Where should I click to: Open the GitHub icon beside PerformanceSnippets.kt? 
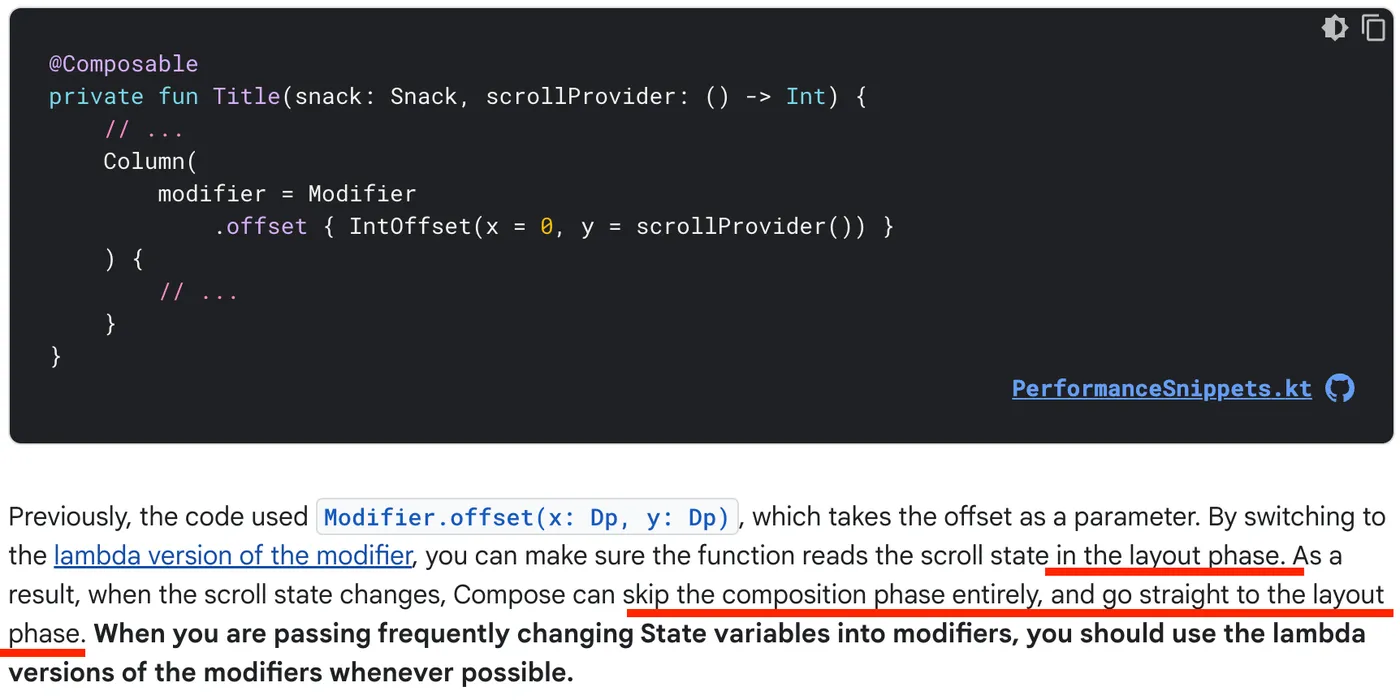tap(1340, 388)
